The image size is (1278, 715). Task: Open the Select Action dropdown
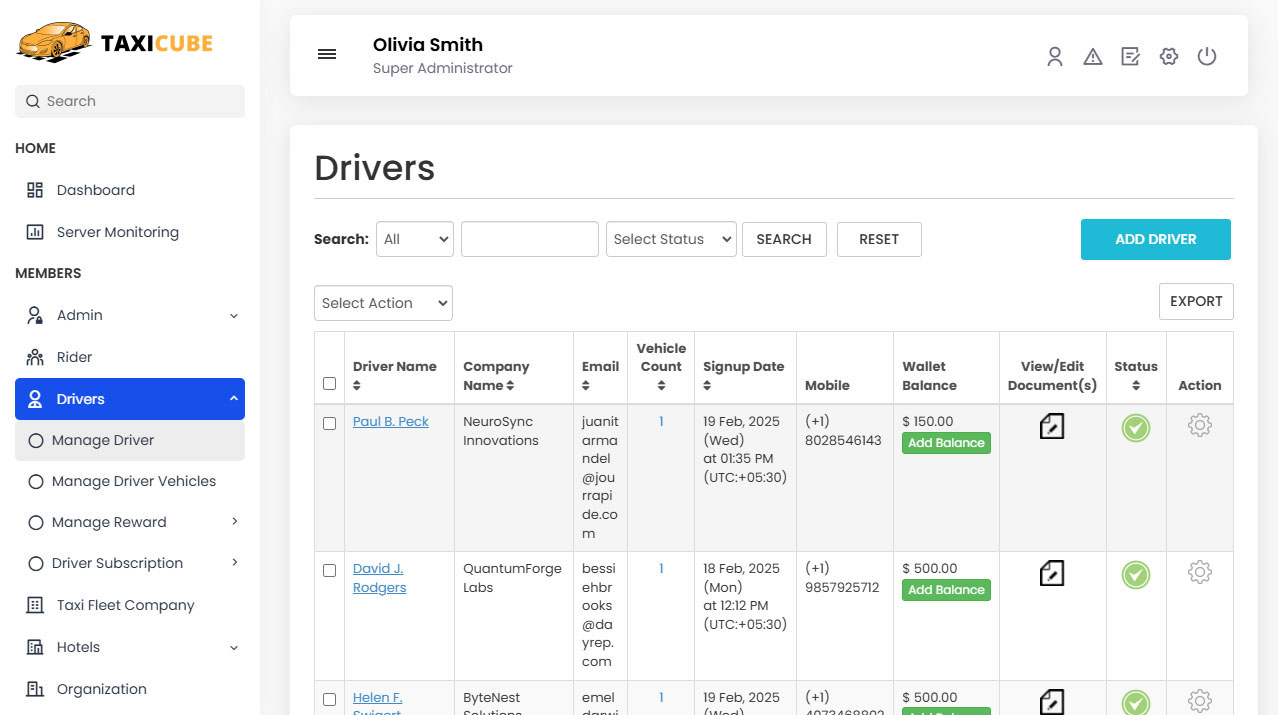(x=383, y=302)
